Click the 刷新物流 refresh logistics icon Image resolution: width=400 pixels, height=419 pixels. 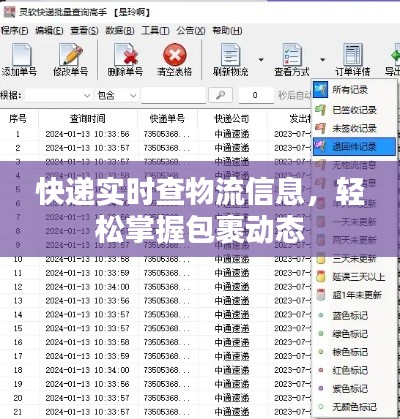click(x=230, y=55)
